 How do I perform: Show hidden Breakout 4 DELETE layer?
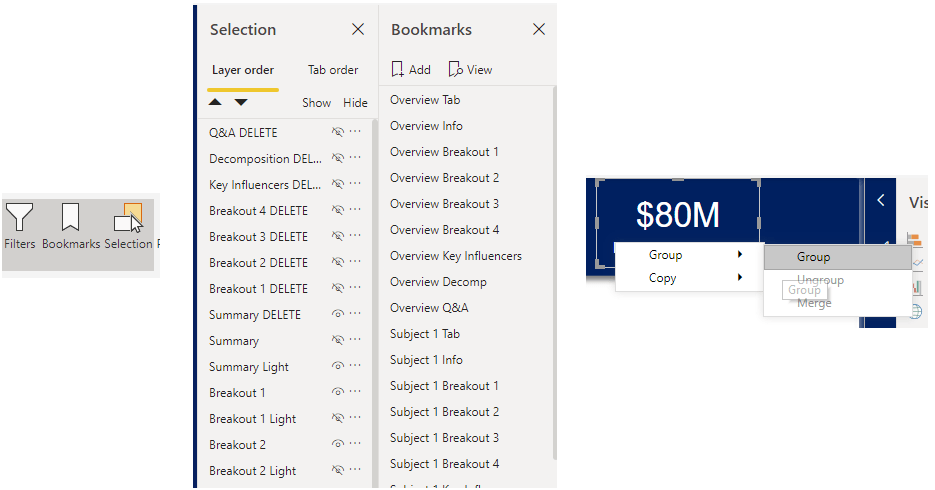click(338, 211)
